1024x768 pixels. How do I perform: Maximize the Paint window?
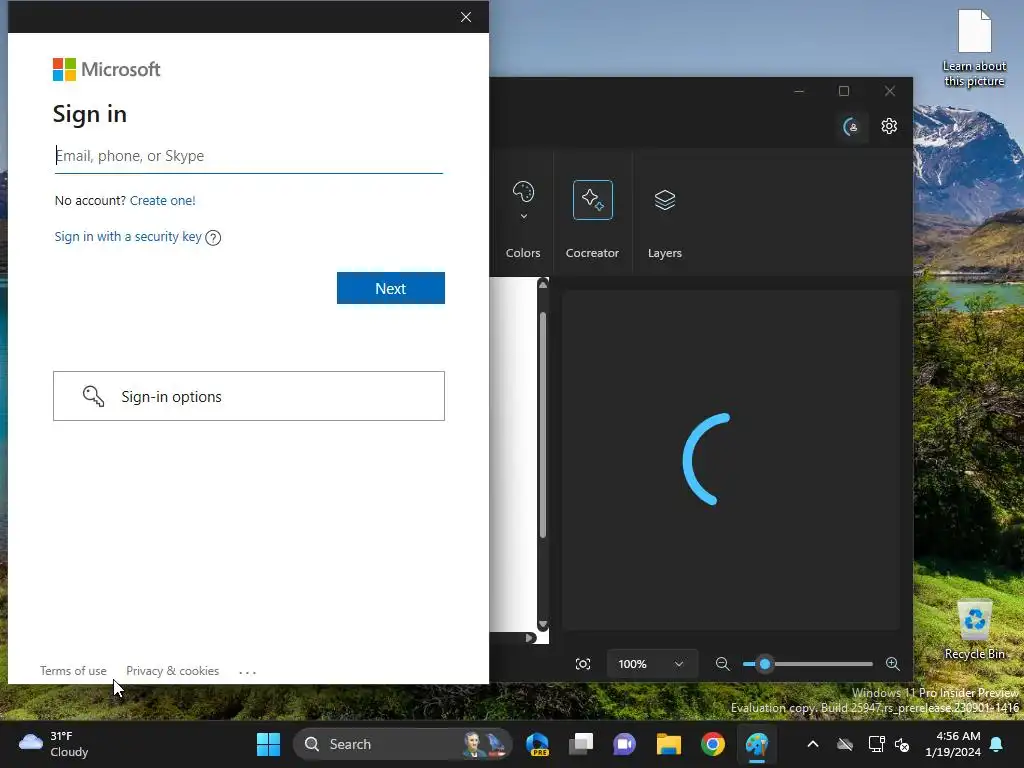point(844,91)
